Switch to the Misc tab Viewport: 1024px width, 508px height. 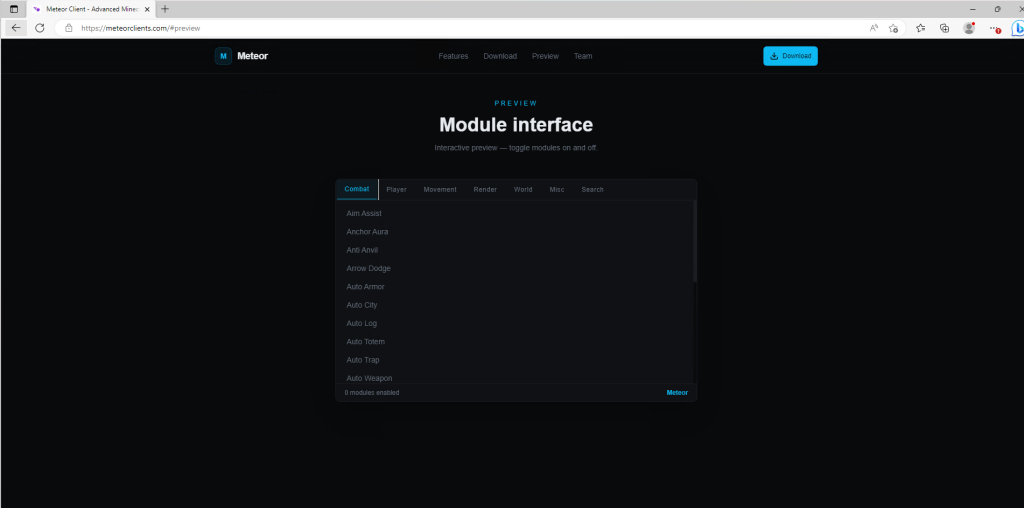[557, 189]
